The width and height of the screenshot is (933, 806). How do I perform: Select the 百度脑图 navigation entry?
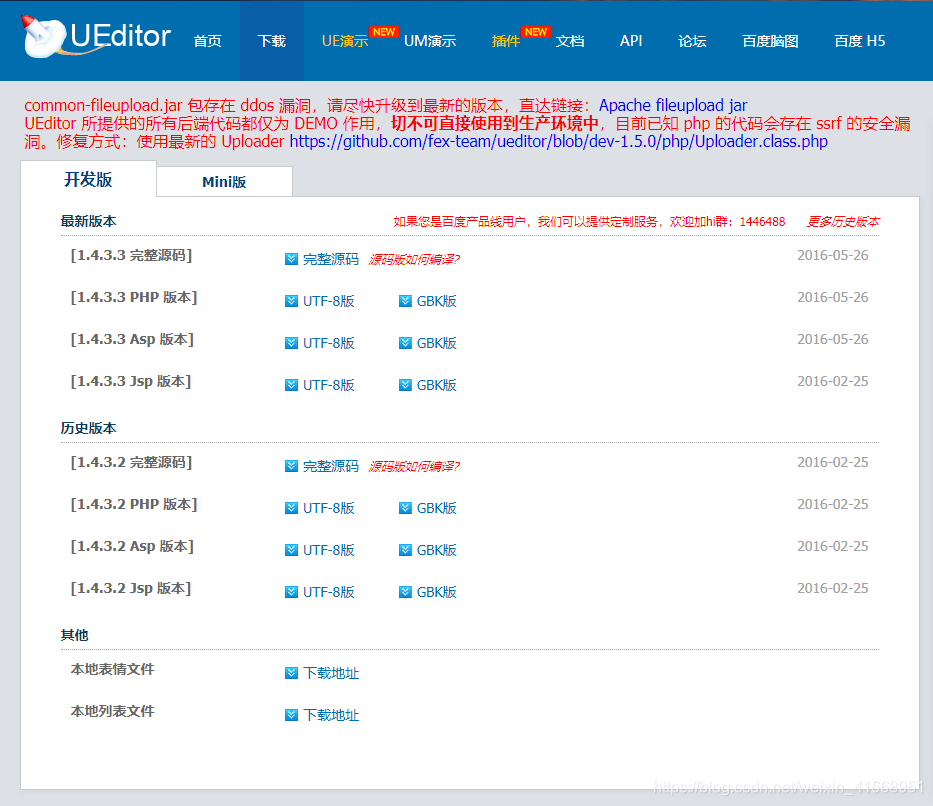(768, 41)
